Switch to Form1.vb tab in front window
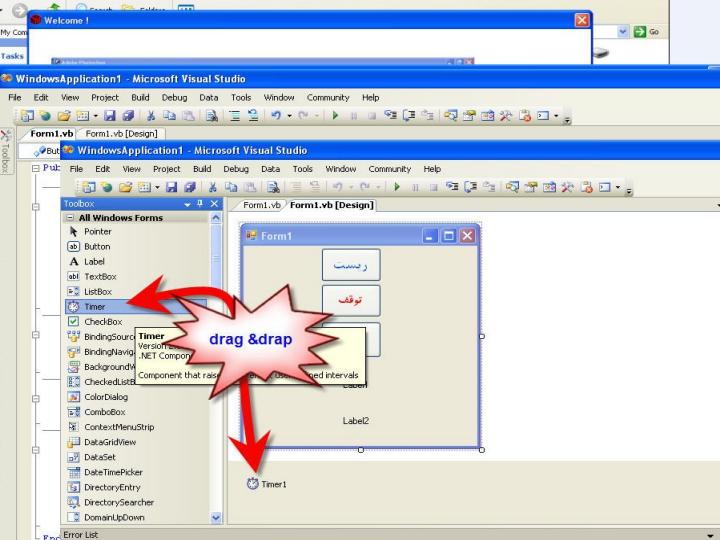Screen dimensions: 720x540 pyautogui.click(x=261, y=205)
